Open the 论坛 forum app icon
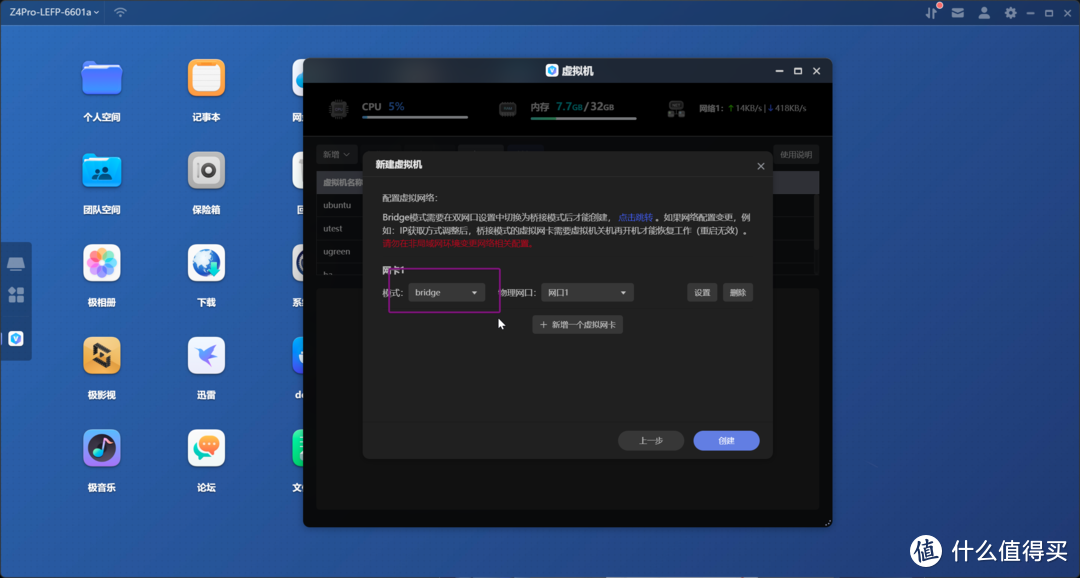 [x=206, y=448]
